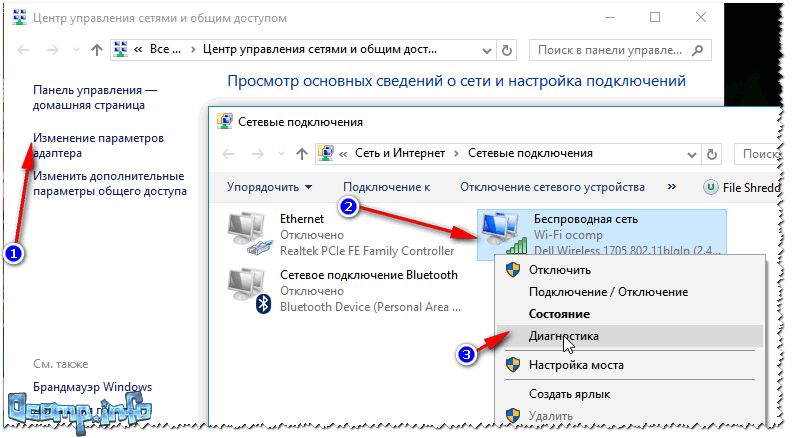The image size is (793, 438).
Task: Choose 'Удалить' in the context menu
Action: [630, 416]
